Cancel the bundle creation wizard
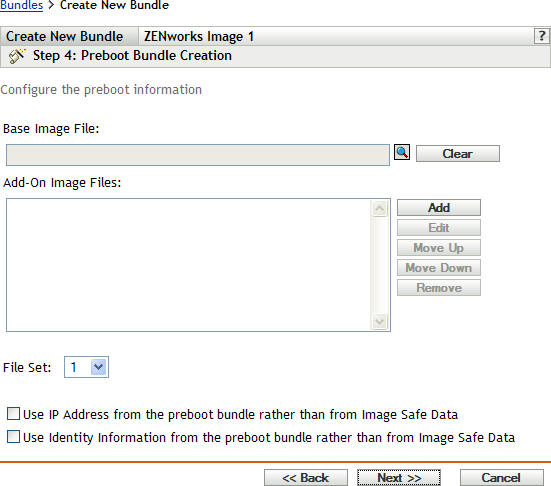 501,478
